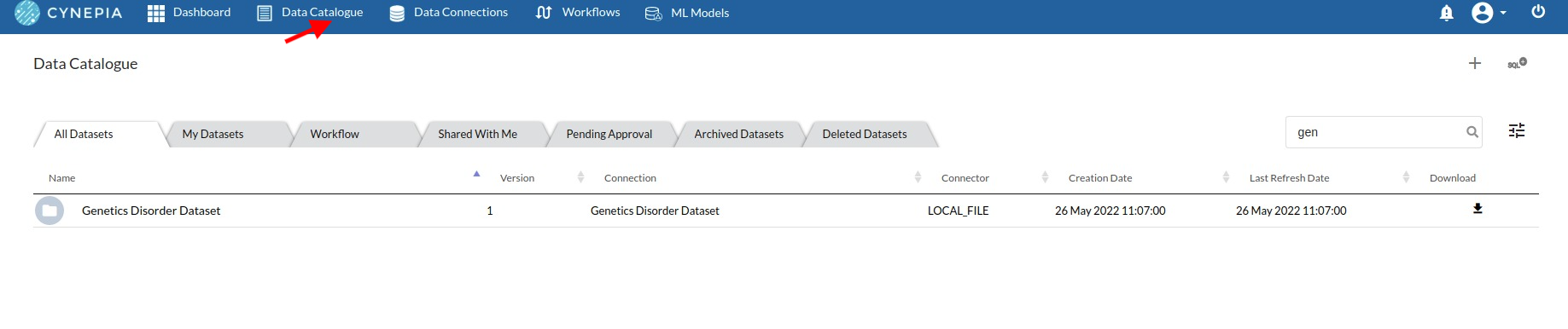This screenshot has height=329, width=1568.
Task: Download the Genetics Disorder Dataset
Action: (1478, 209)
